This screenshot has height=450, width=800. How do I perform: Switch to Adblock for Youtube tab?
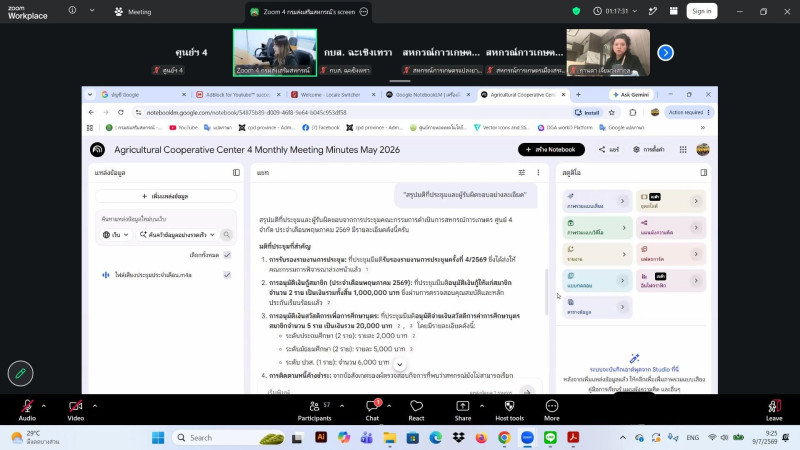tap(238, 94)
